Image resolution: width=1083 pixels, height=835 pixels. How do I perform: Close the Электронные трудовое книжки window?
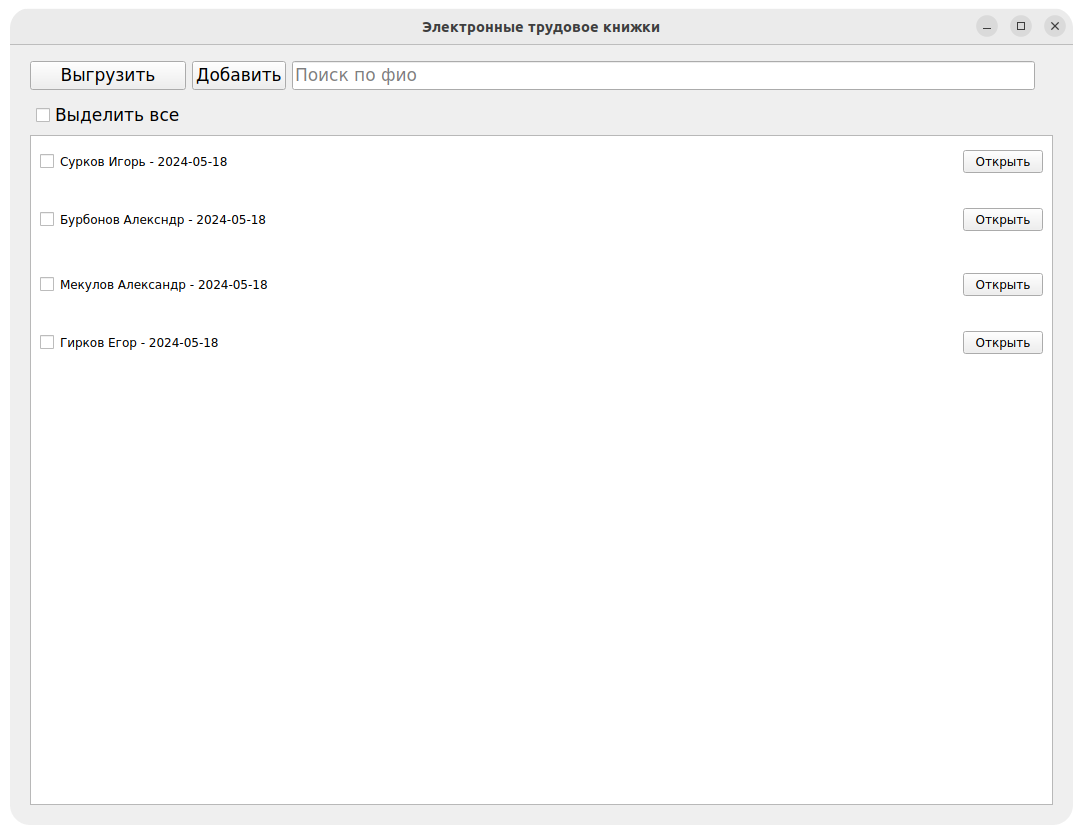pyautogui.click(x=1054, y=27)
